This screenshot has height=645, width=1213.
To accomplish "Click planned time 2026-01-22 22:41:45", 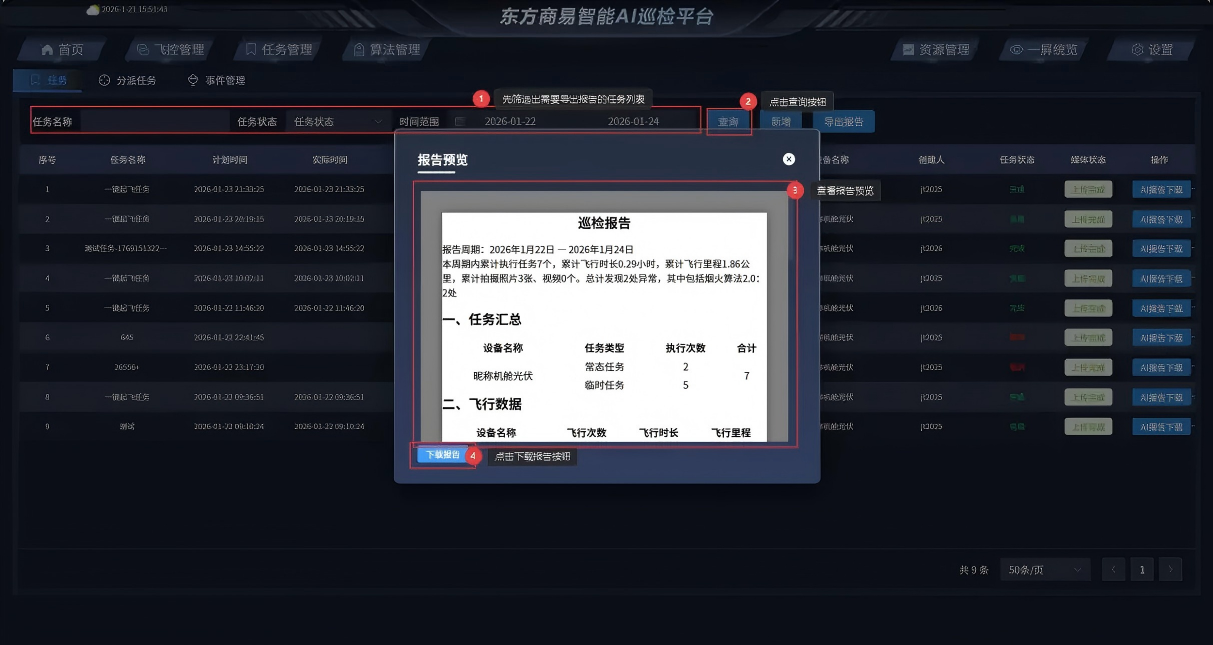I will coord(229,338).
